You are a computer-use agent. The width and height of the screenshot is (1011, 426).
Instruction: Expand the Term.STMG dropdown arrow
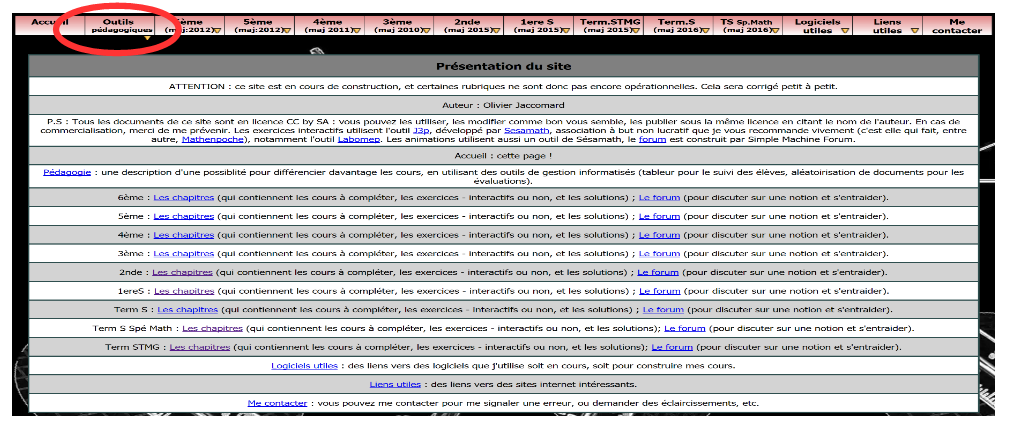635,30
